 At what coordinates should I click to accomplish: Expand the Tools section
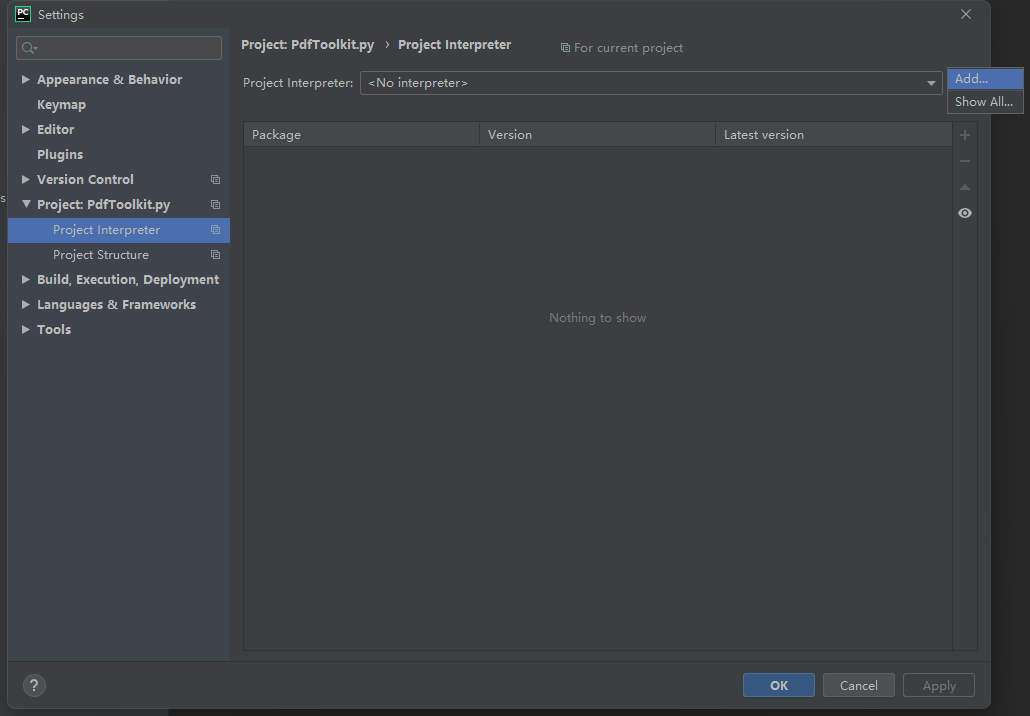[26, 330]
